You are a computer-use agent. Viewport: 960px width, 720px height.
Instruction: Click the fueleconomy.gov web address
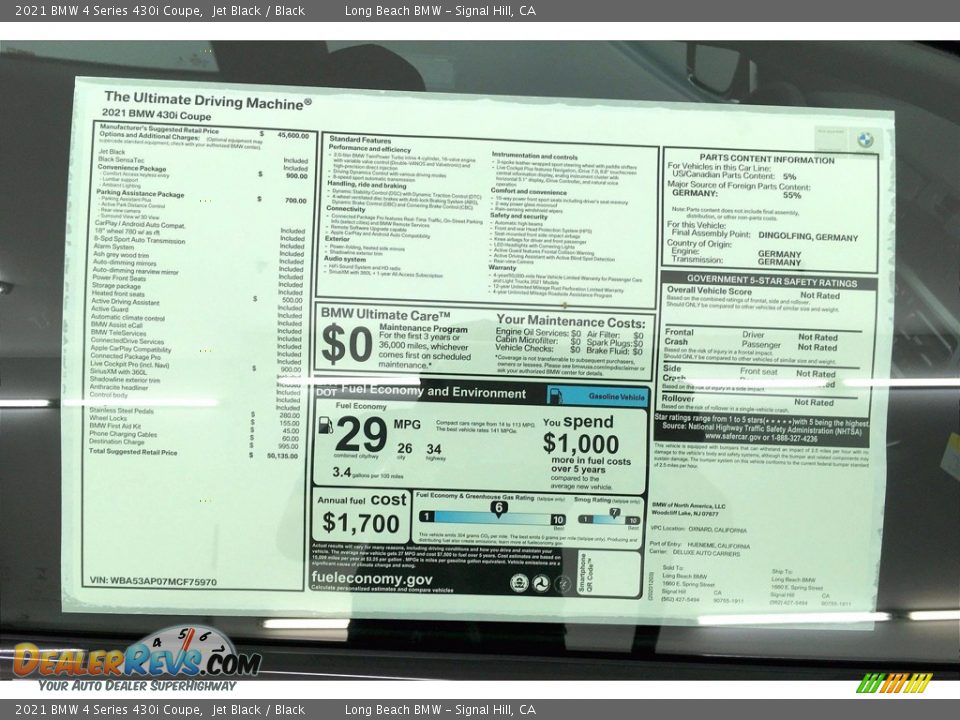coord(372,578)
